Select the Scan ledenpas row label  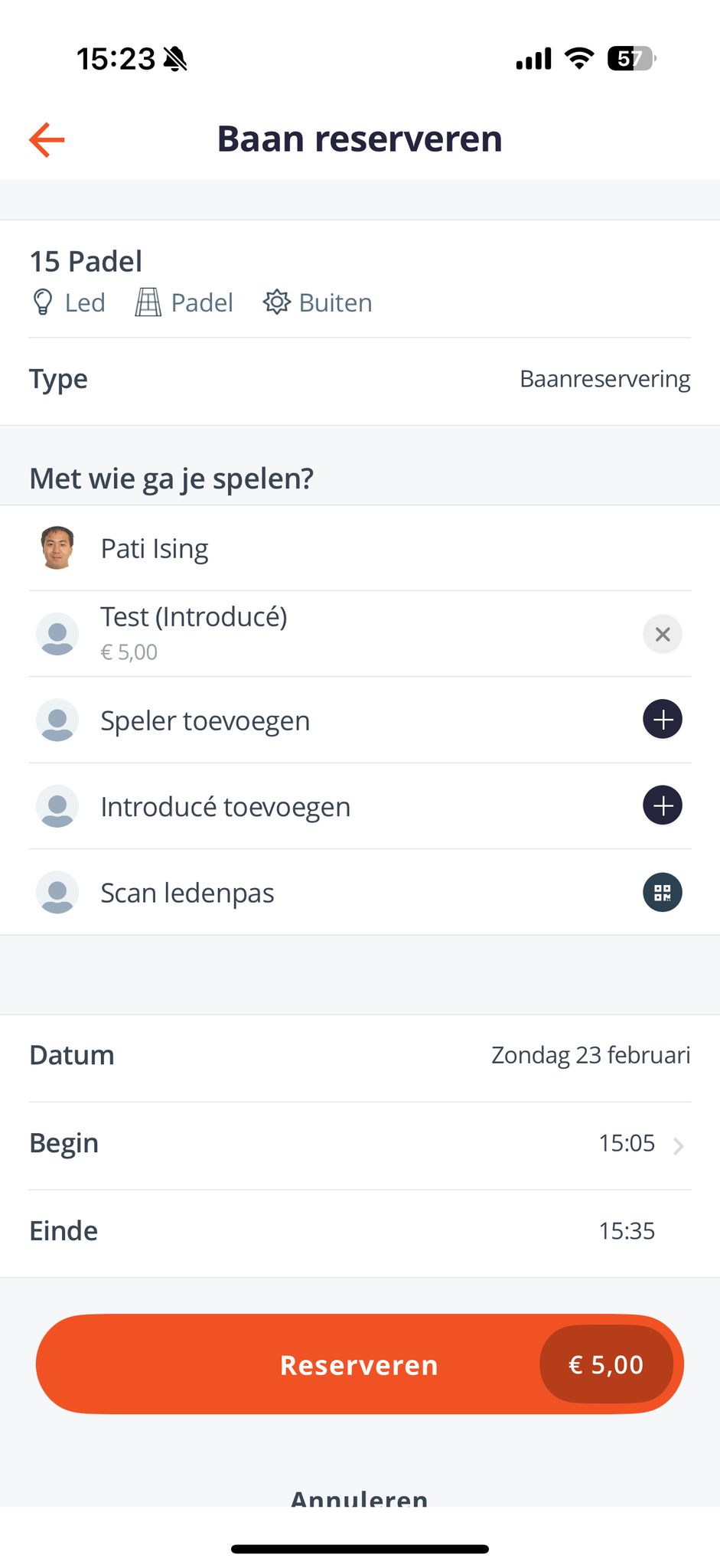(187, 893)
